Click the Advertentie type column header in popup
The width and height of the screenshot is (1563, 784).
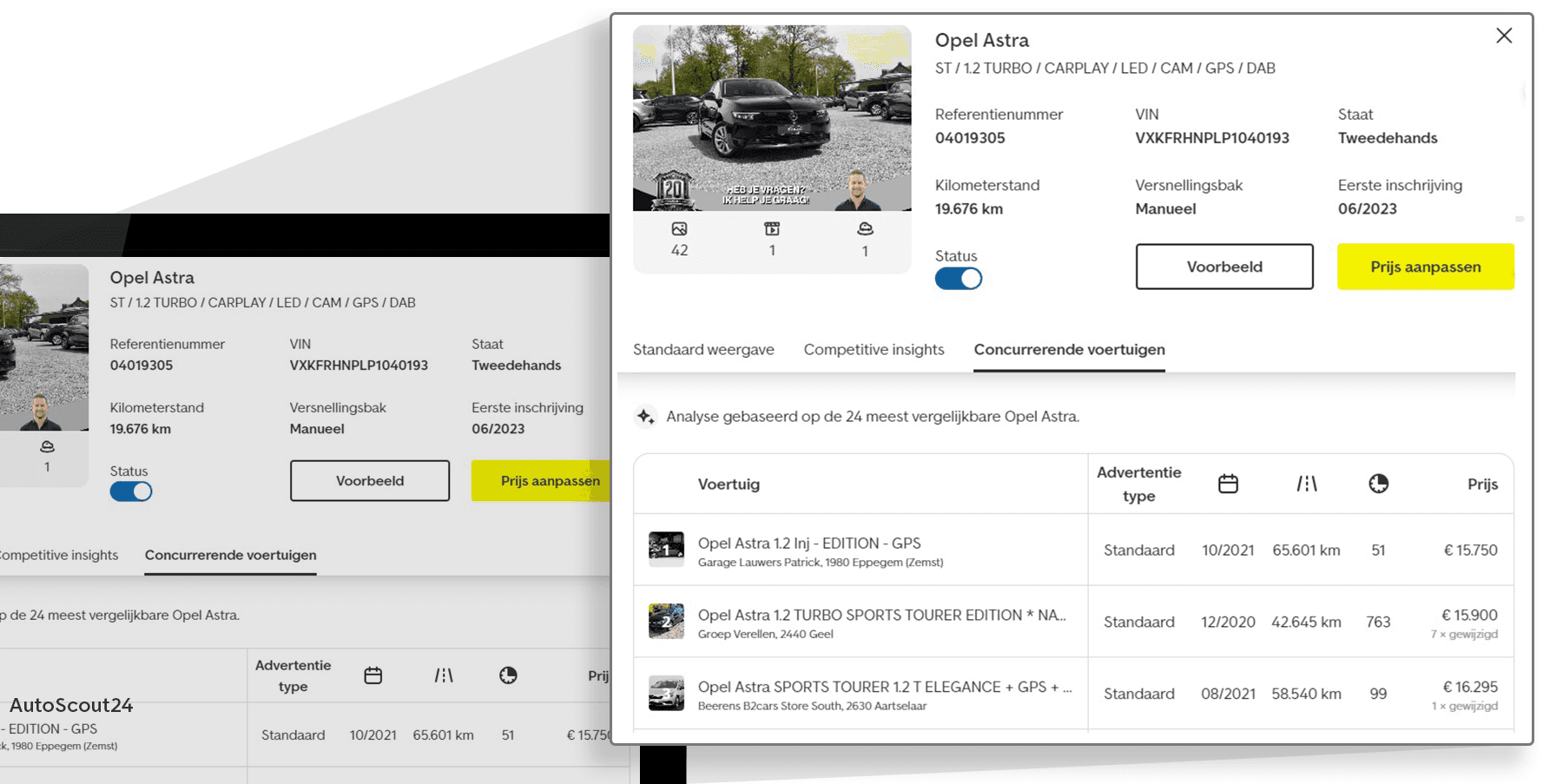1138,484
